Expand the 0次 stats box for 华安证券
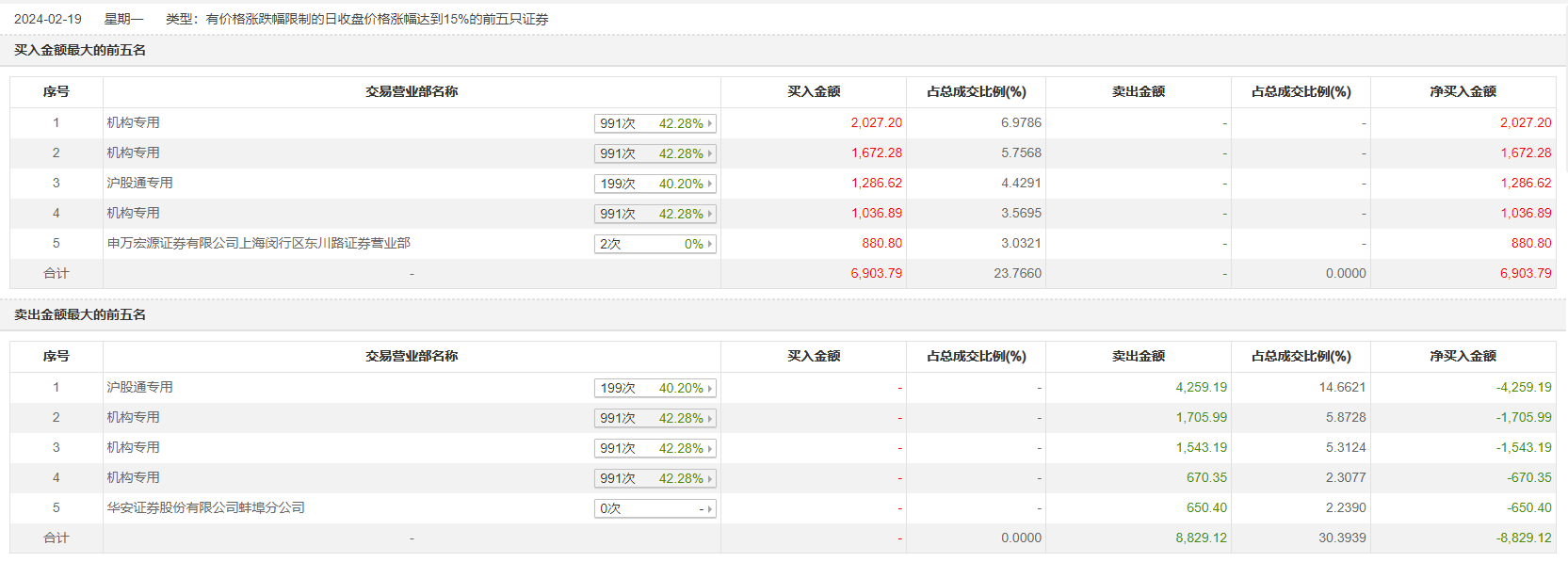This screenshot has height=562, width=1568. (710, 508)
